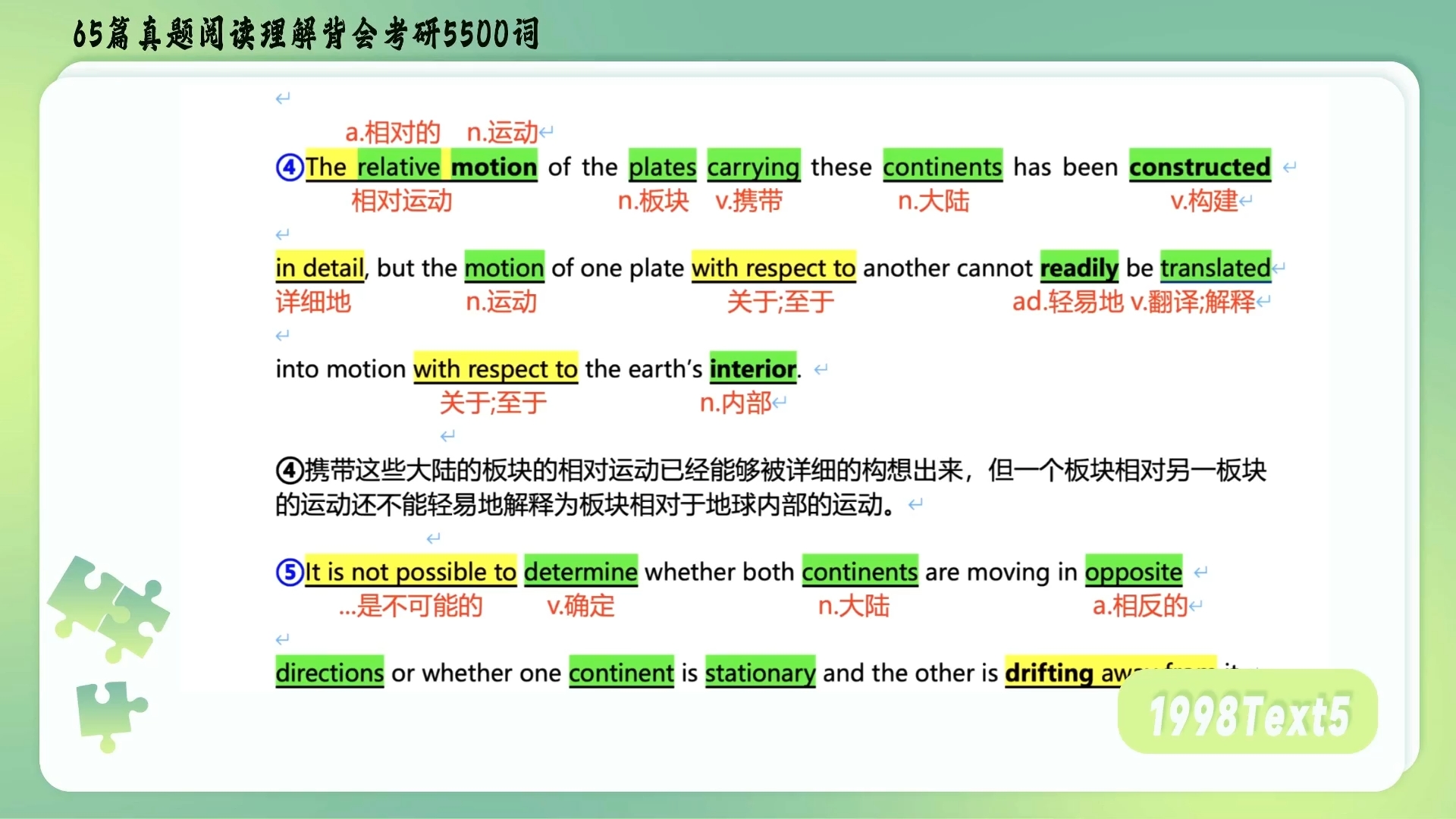Viewport: 1456px width, 819px height.
Task: Click the highlighted word 'constructed'
Action: (1199, 167)
